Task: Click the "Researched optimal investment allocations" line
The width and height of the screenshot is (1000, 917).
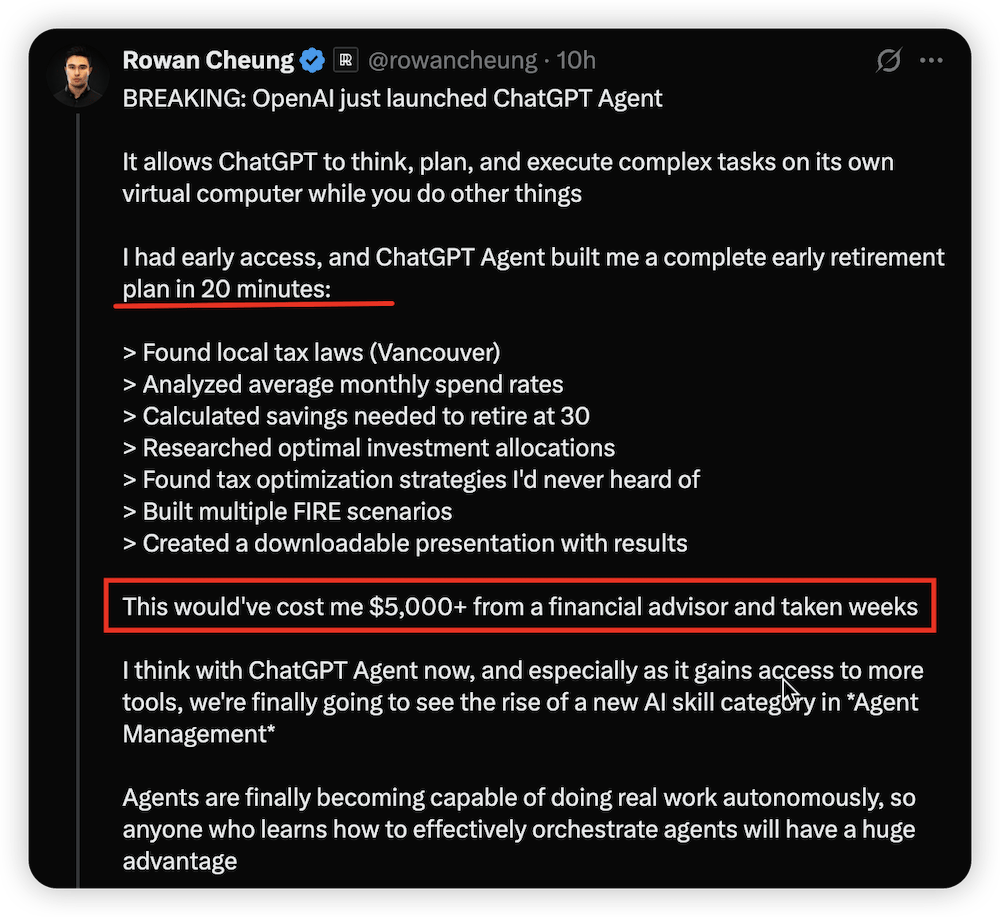Action: [369, 448]
